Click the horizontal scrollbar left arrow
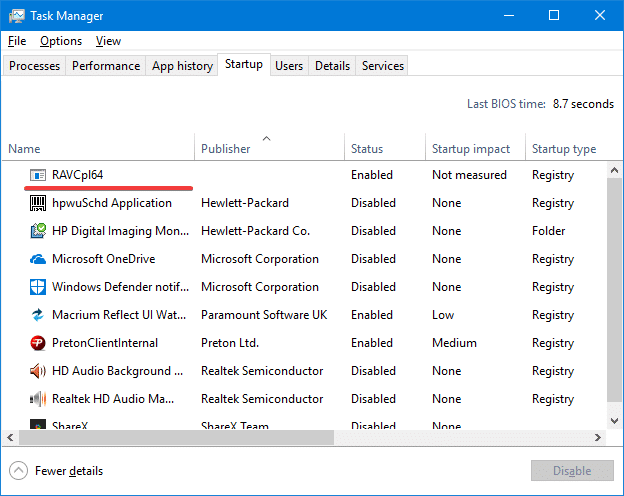 (x=10, y=437)
